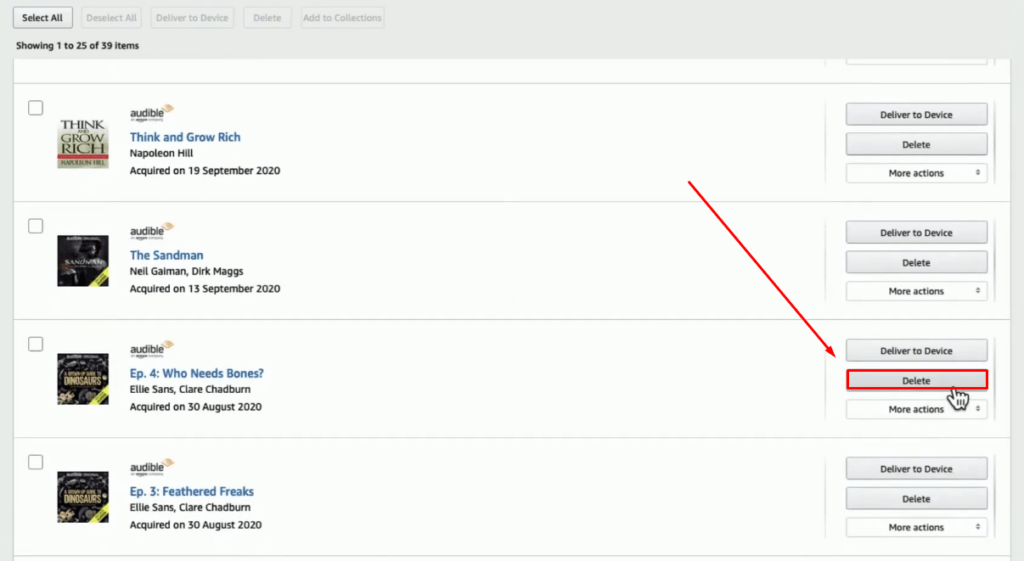Click the author text Napoleon Hill
The width and height of the screenshot is (1024, 561).
[x=161, y=153]
